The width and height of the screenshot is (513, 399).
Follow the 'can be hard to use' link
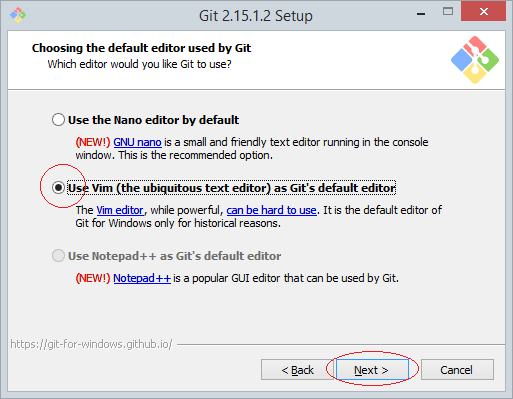[271, 210]
